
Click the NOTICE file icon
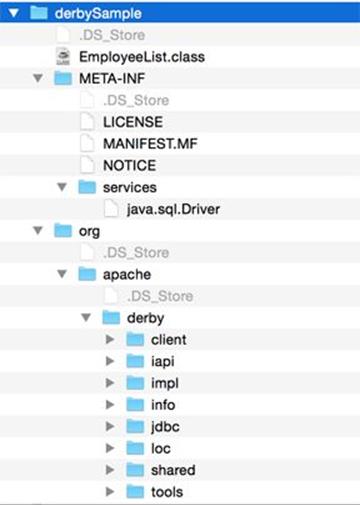click(x=87, y=165)
